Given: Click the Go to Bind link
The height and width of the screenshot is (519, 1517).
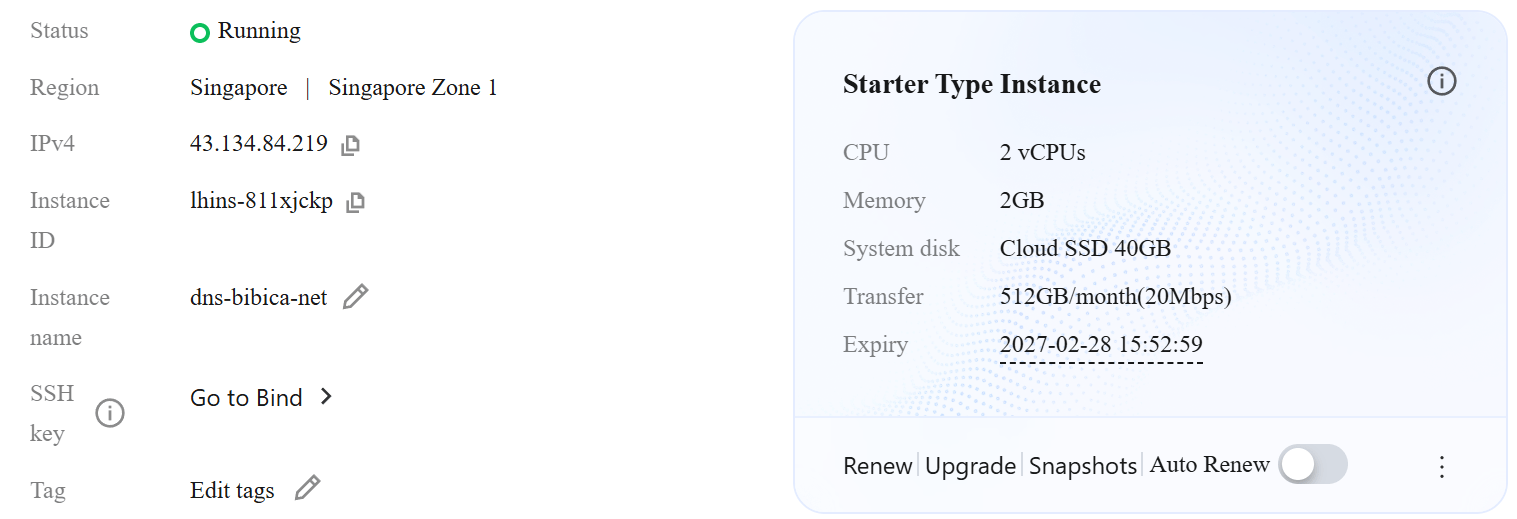Looking at the screenshot, I should [x=246, y=398].
